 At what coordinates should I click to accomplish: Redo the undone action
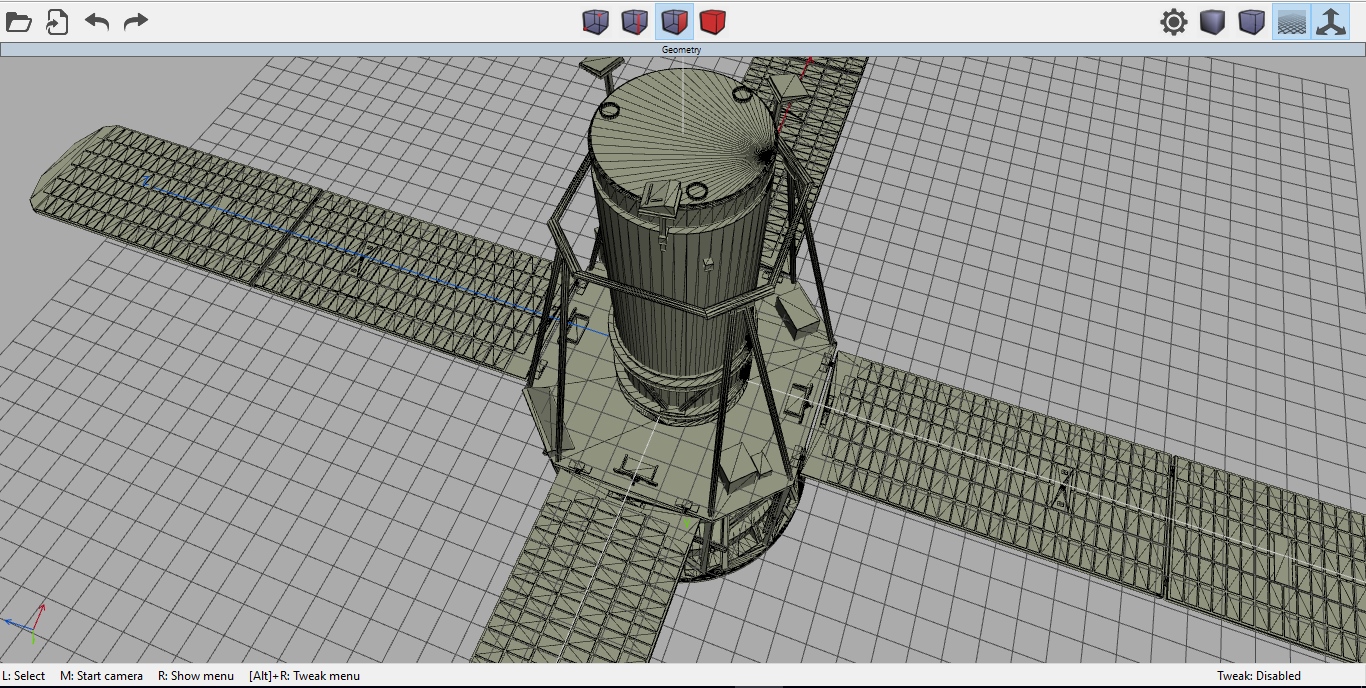click(136, 21)
